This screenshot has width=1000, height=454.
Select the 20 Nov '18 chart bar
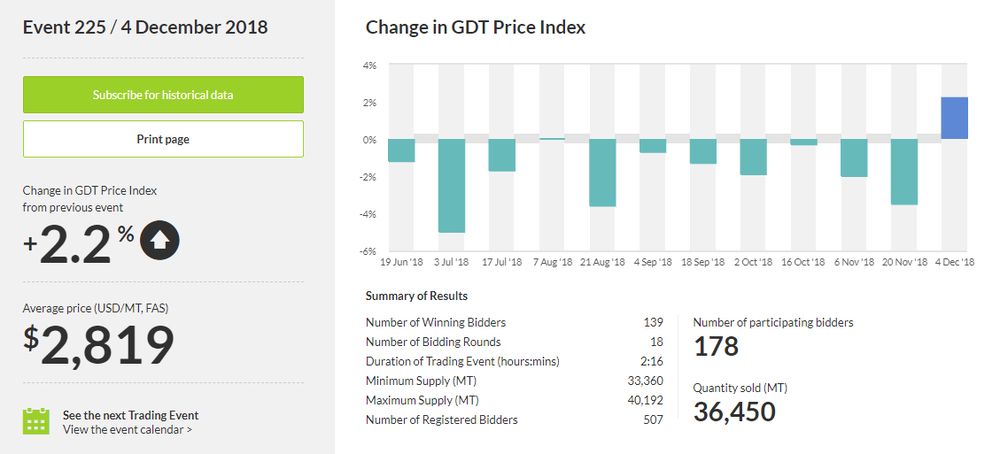pos(905,171)
